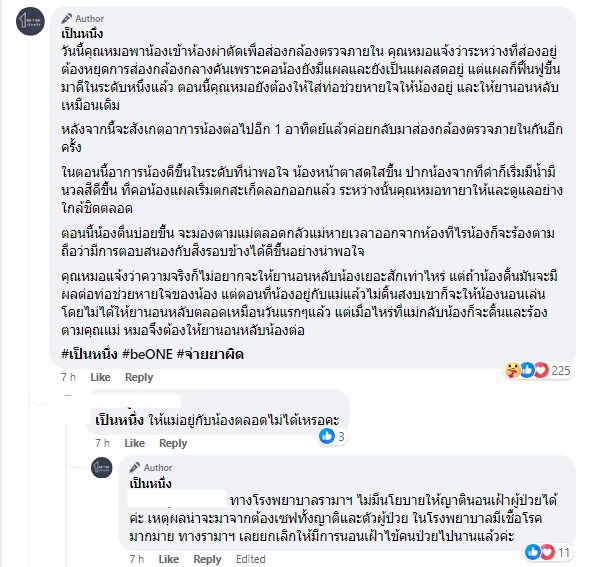
Task: View the 225 reactions on the top comment
Action: click(x=533, y=370)
